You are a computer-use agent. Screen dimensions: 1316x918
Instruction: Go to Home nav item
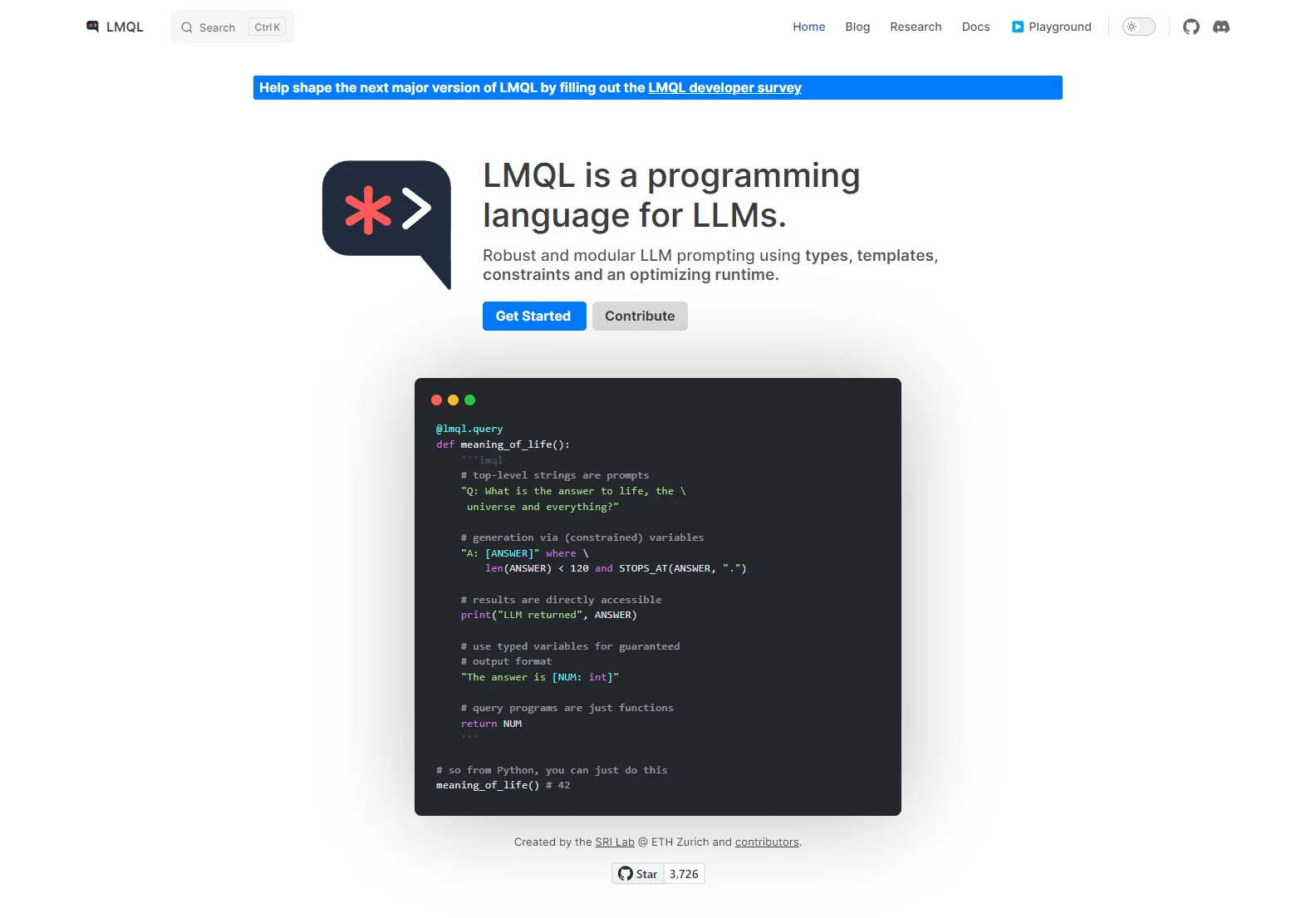click(809, 27)
